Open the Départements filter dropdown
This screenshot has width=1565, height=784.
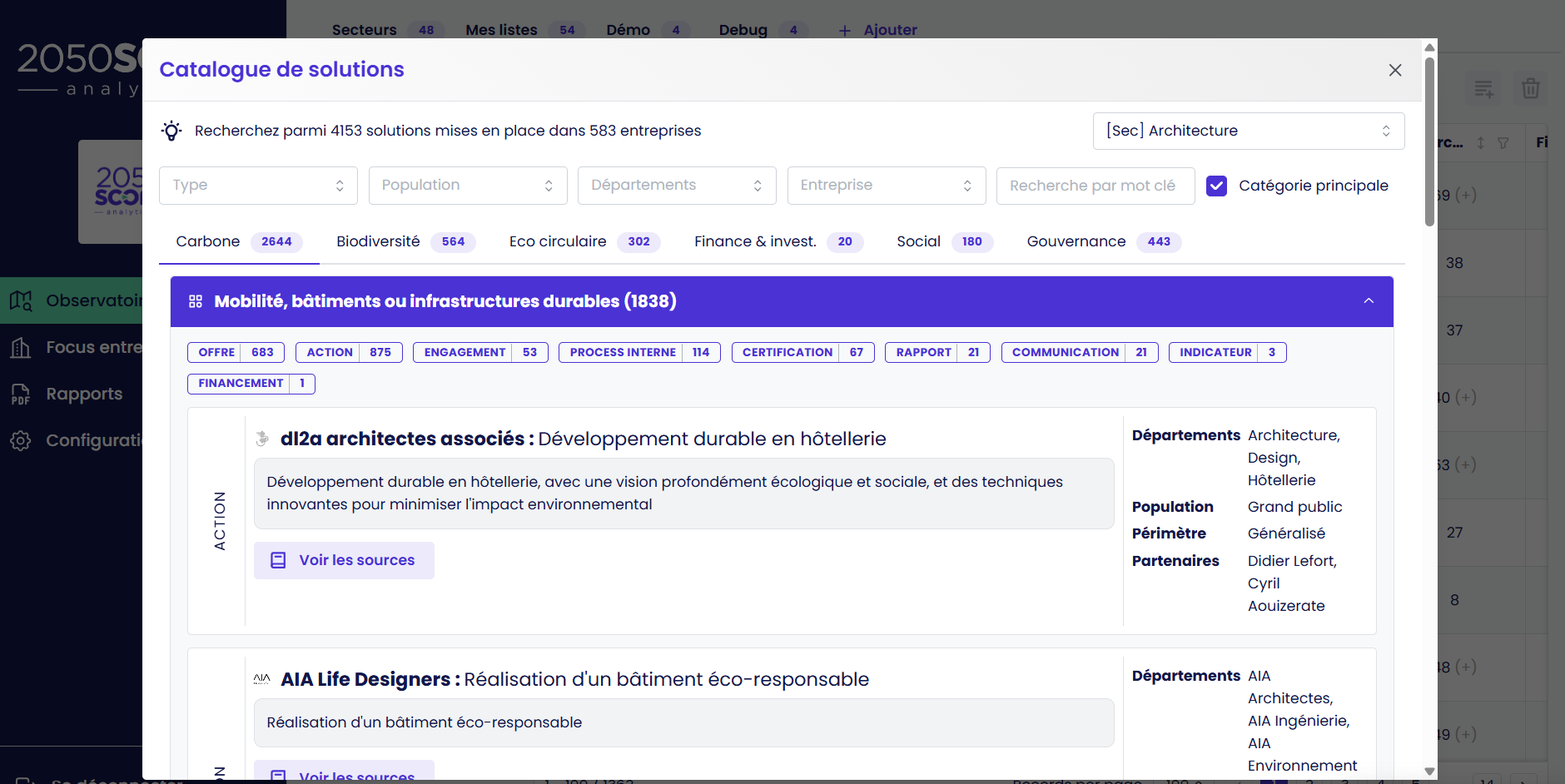(x=677, y=186)
